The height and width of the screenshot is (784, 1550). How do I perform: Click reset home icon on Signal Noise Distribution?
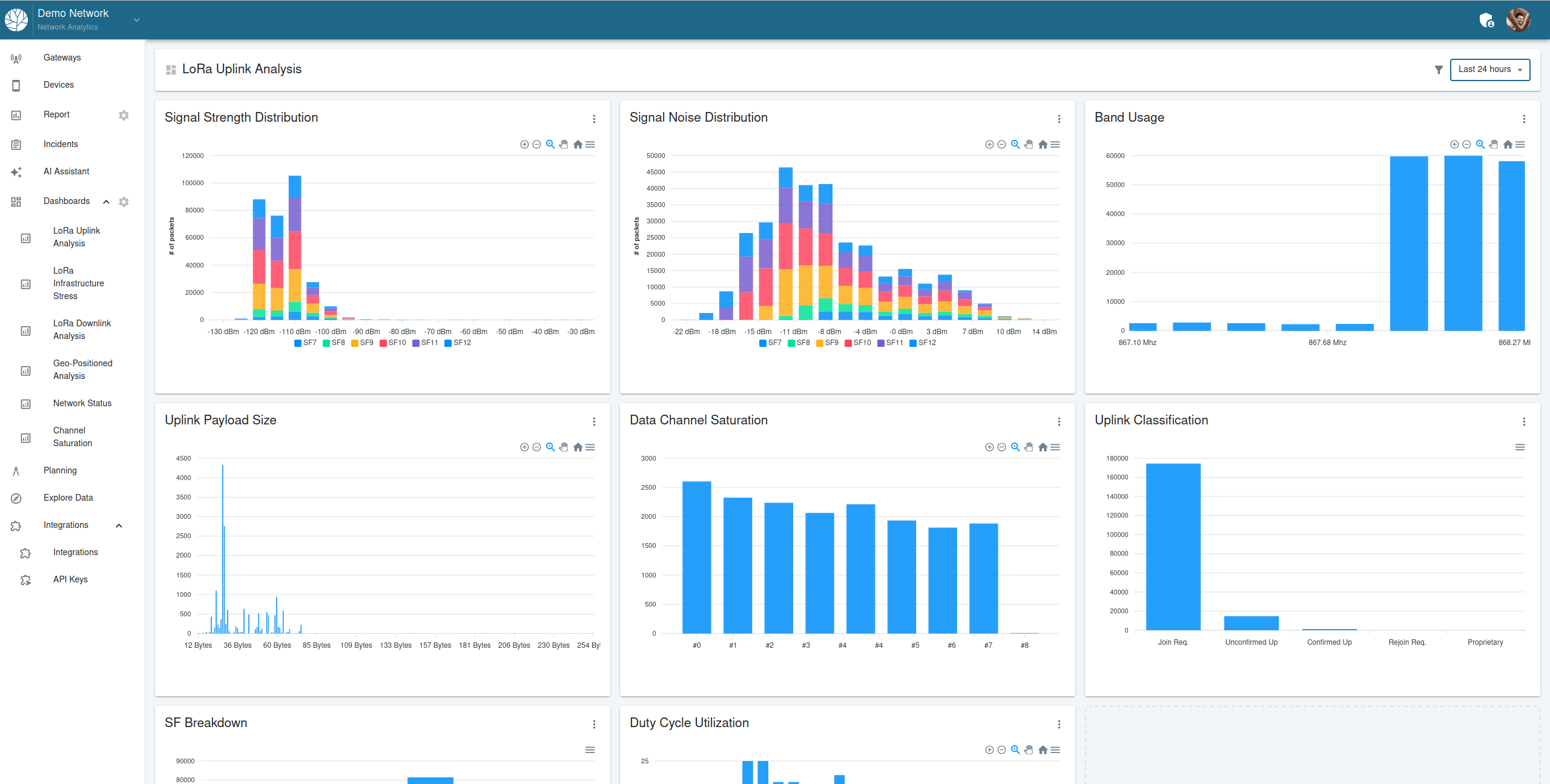[x=1042, y=145]
